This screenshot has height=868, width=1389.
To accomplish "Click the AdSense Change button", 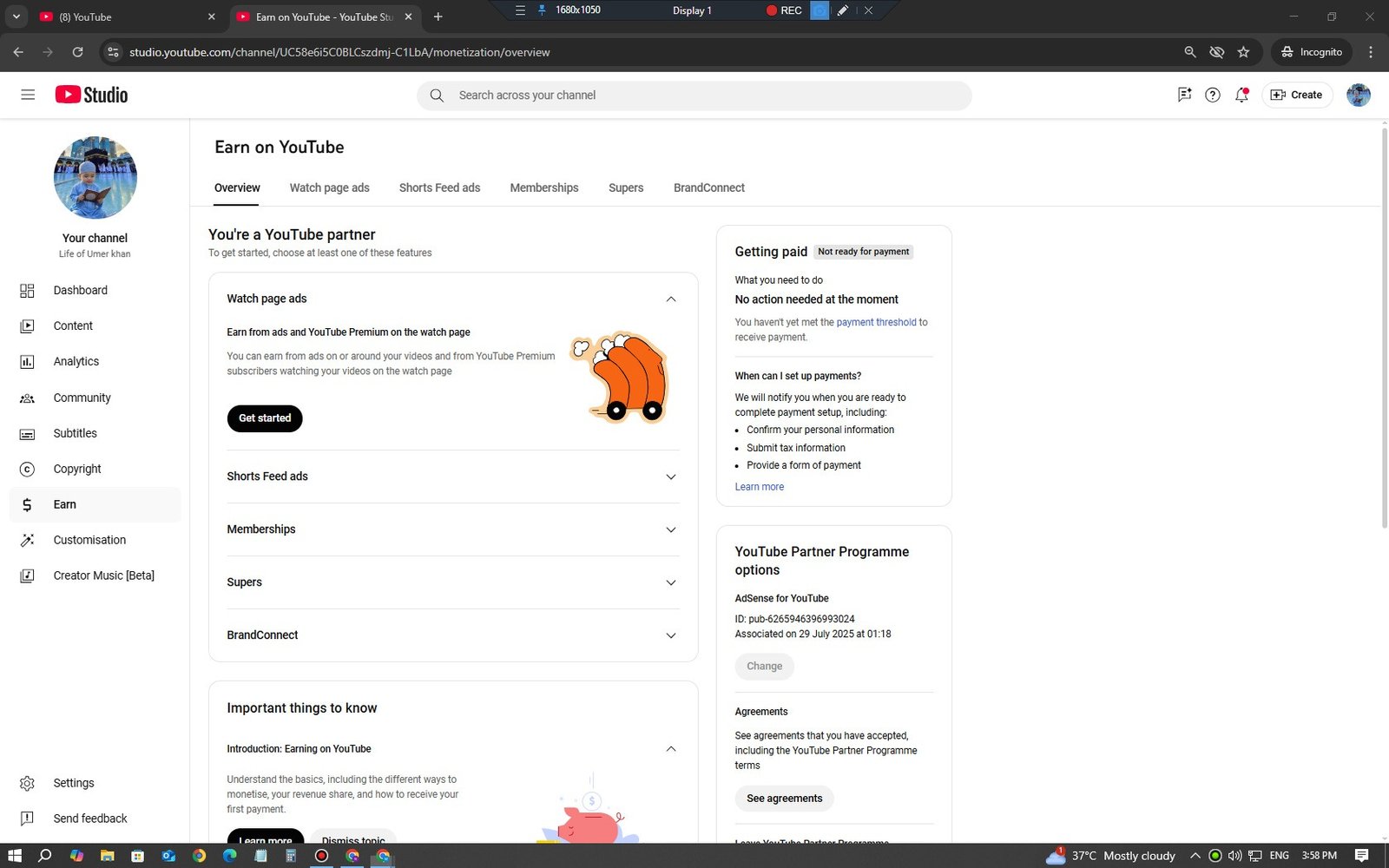I will pyautogui.click(x=764, y=667).
